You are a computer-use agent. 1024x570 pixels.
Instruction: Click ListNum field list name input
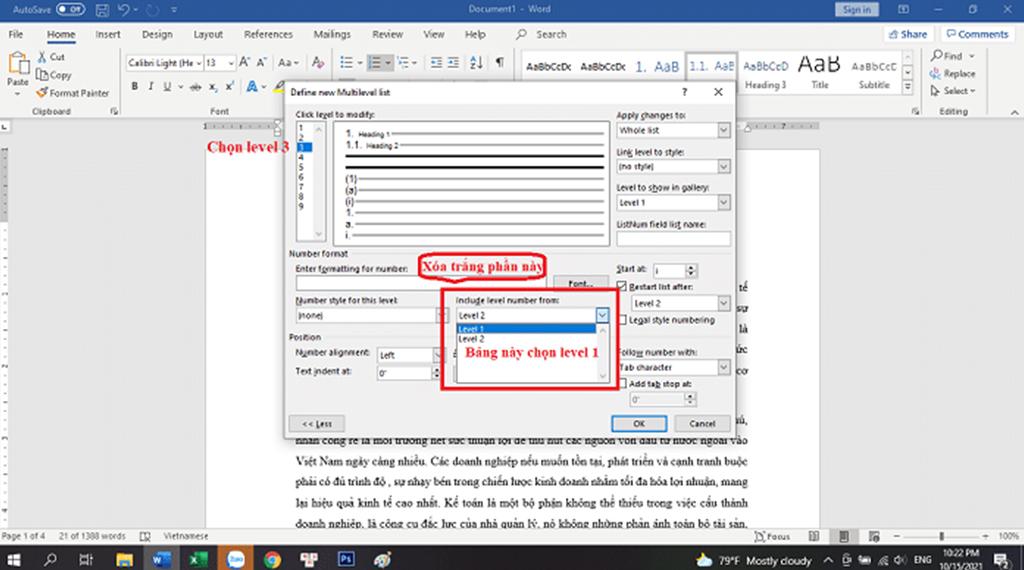coord(673,239)
